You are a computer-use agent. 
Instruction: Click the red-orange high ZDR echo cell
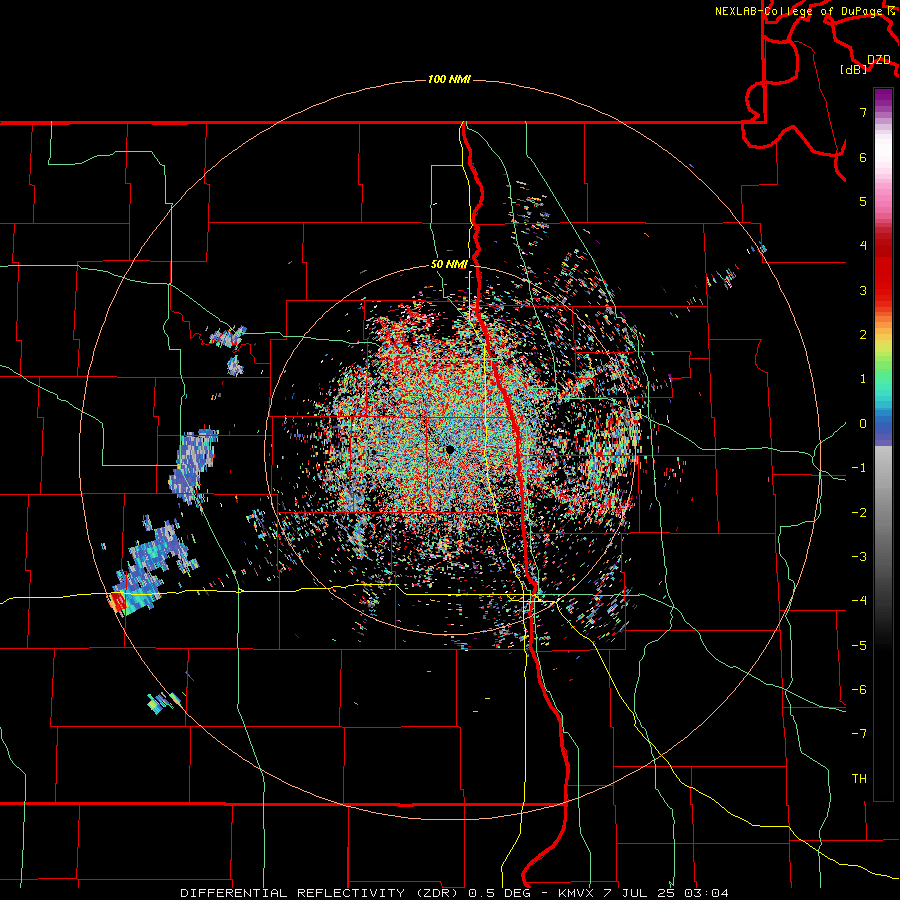point(117,602)
